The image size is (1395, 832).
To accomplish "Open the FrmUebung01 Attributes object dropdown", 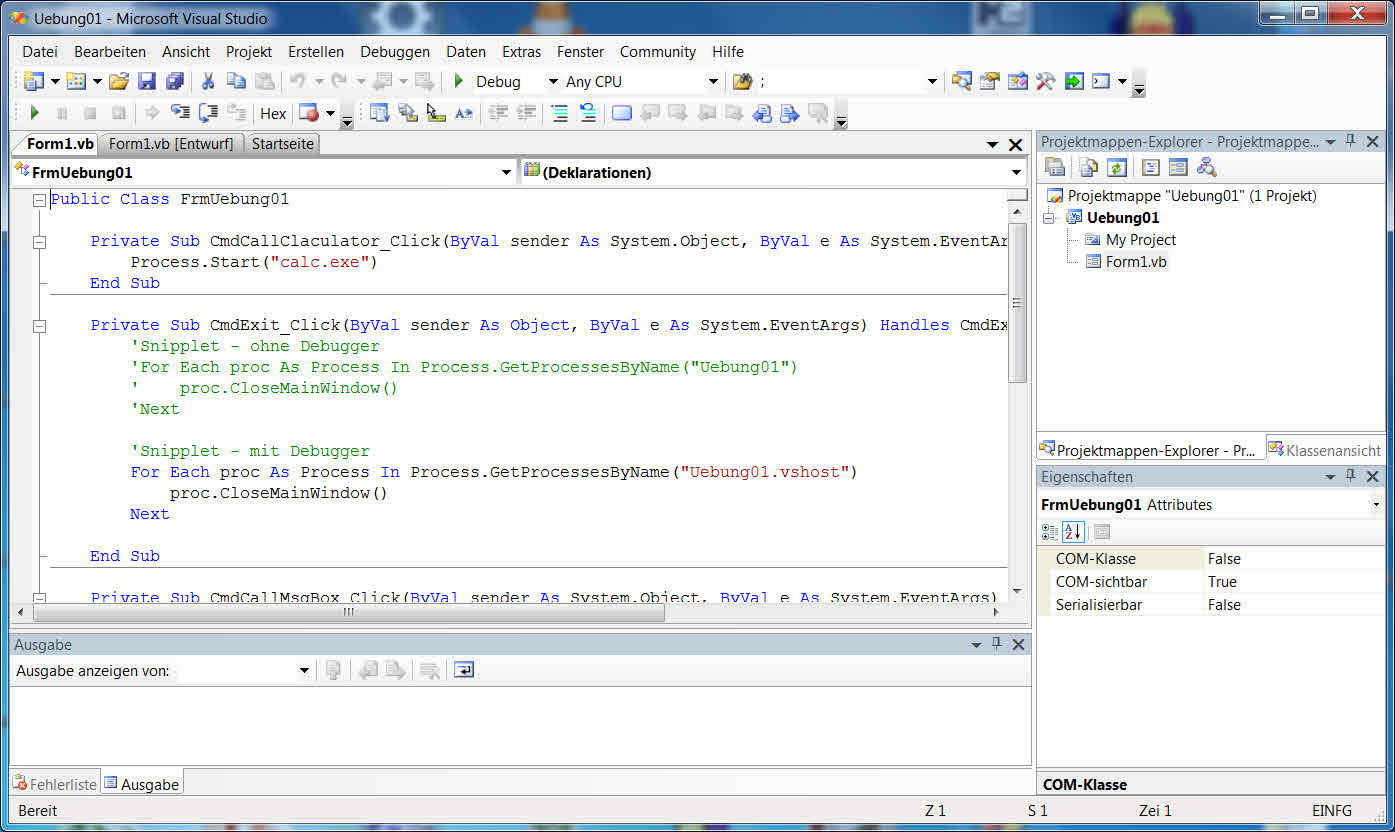I will point(1376,504).
